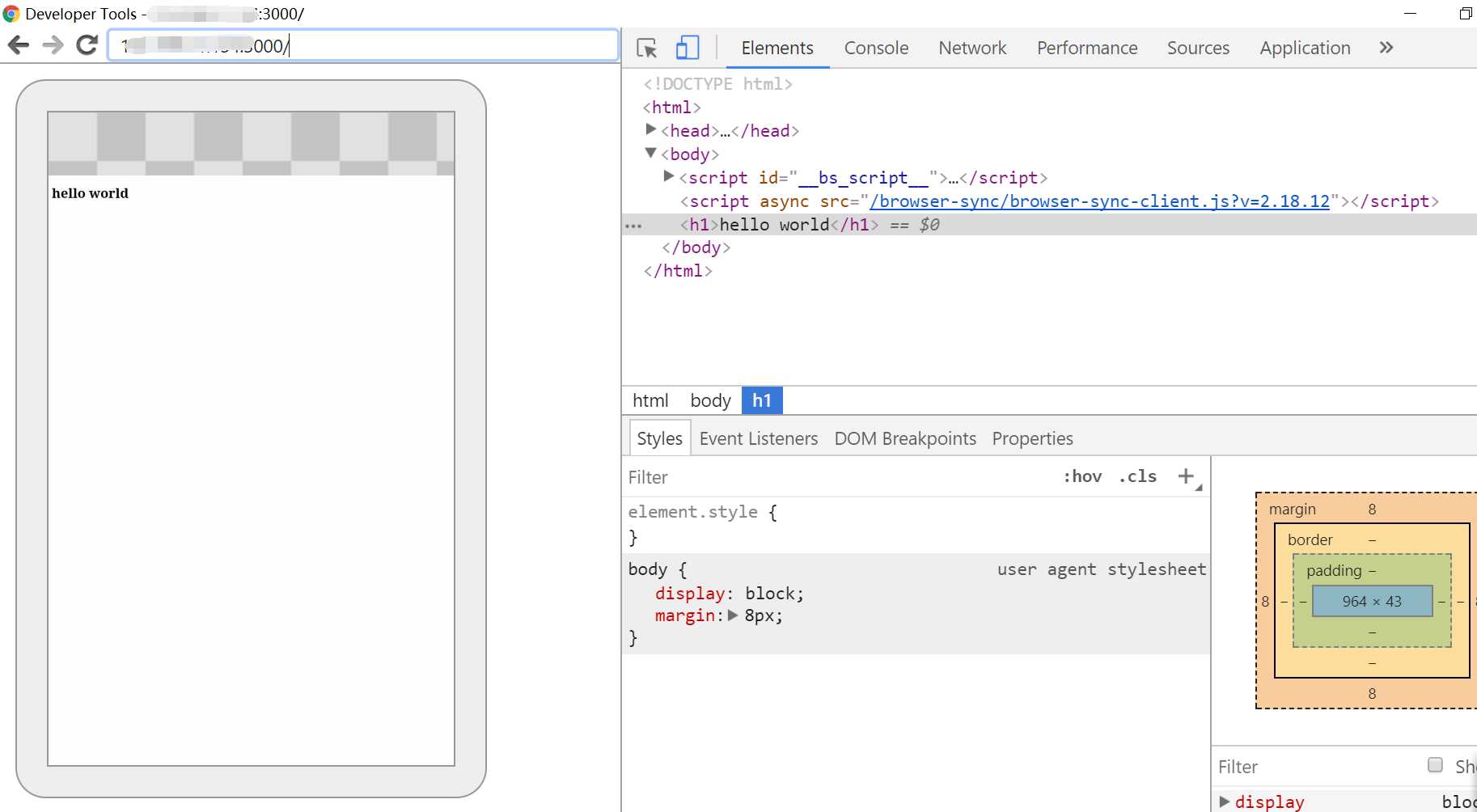The width and height of the screenshot is (1477, 812).
Task: Open the Properties tab
Action: click(x=1032, y=438)
